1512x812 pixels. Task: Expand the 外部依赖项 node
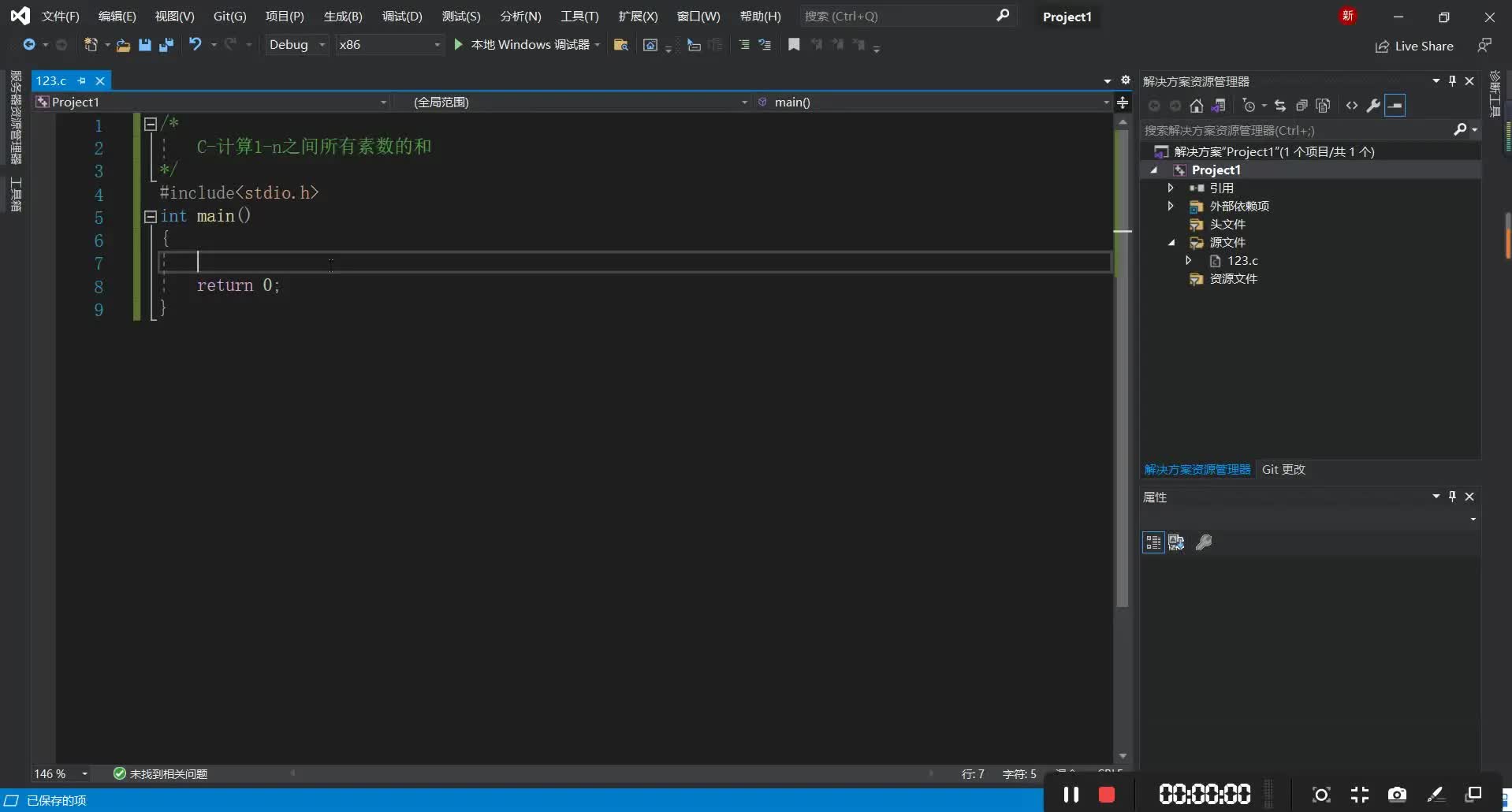click(1171, 206)
